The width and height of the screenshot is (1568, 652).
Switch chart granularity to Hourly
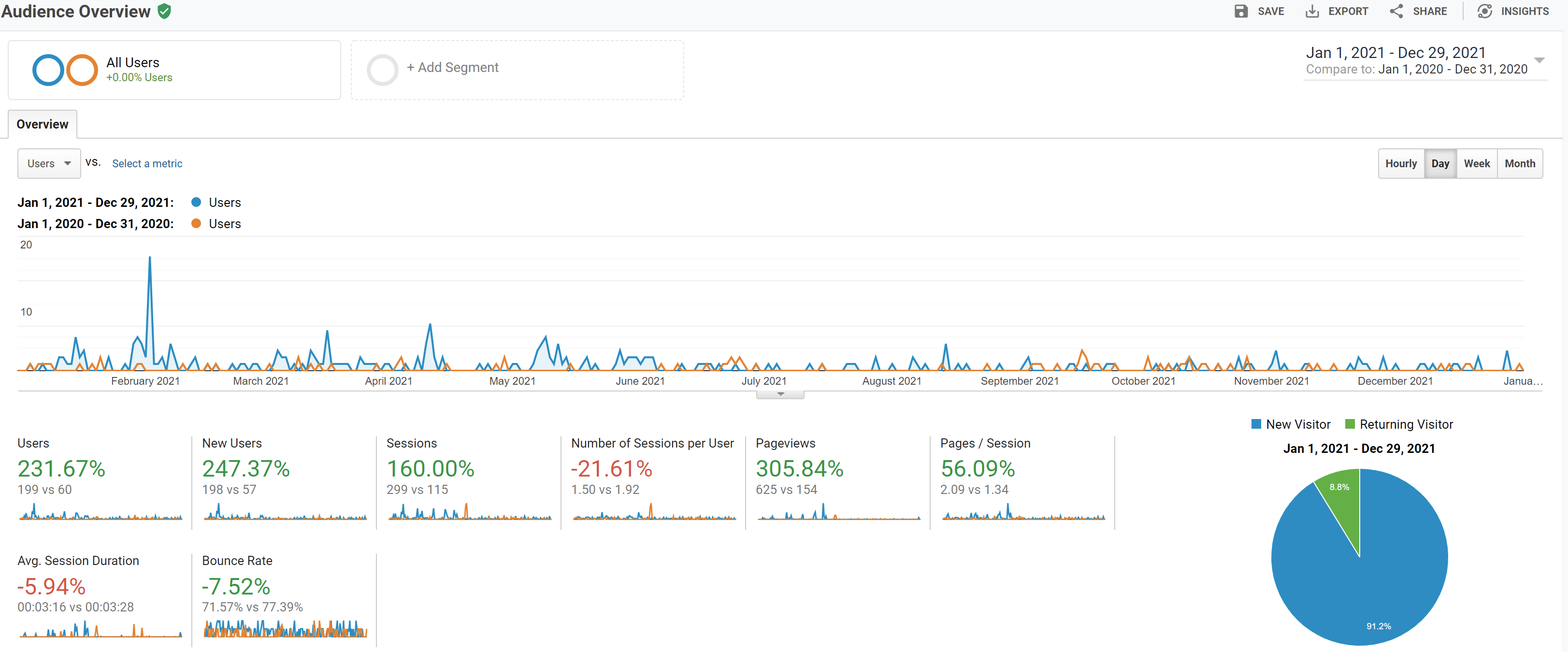point(1401,163)
